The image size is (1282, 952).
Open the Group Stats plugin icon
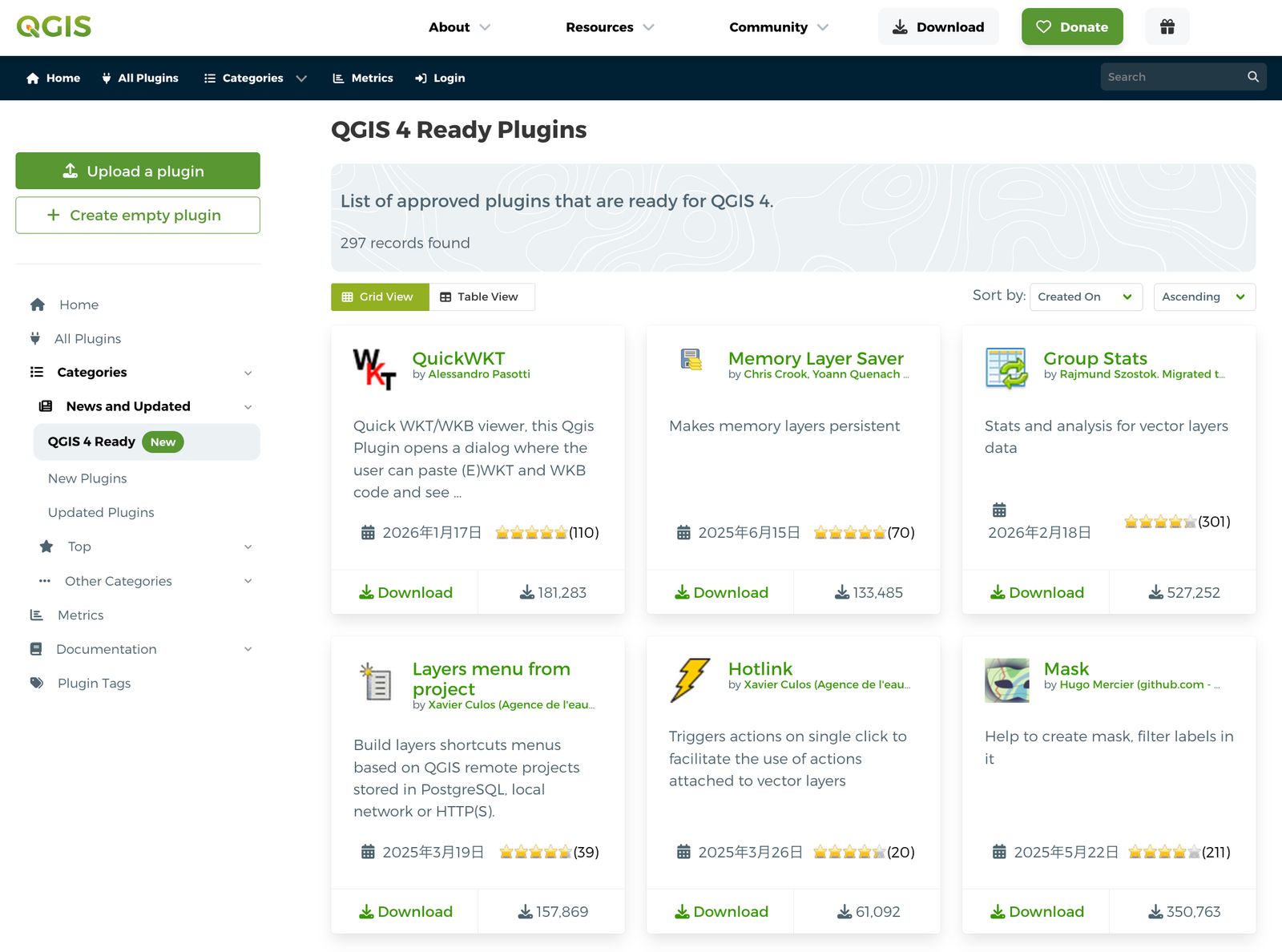[1006, 369]
